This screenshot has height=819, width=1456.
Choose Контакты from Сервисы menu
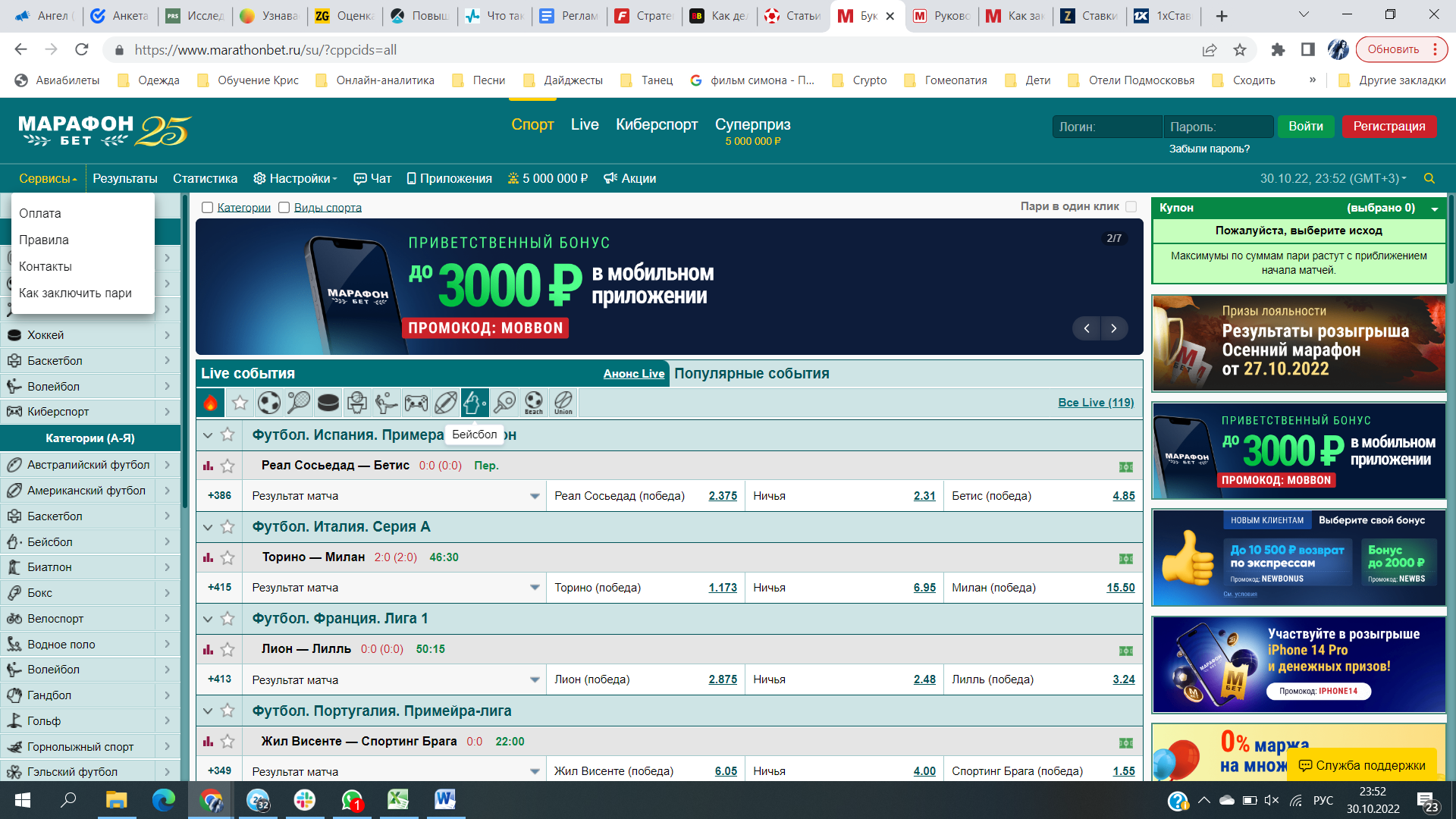[45, 267]
